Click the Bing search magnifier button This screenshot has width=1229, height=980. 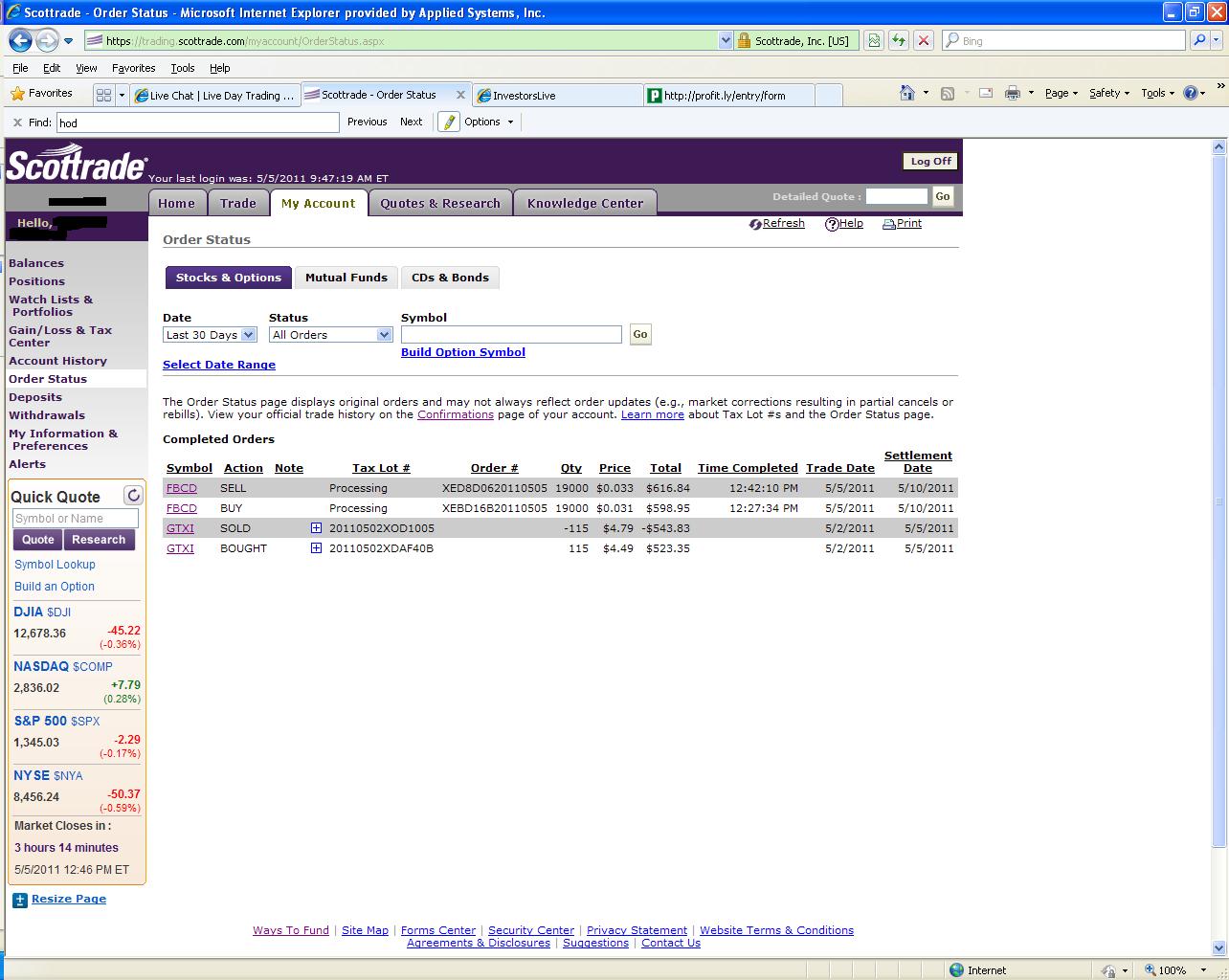(1198, 40)
